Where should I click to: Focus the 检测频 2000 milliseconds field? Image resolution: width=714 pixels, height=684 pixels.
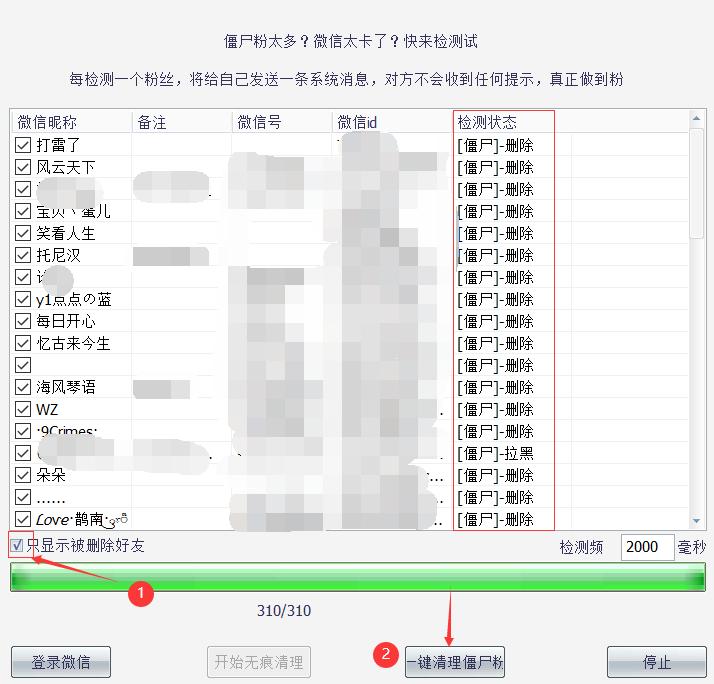(x=647, y=547)
